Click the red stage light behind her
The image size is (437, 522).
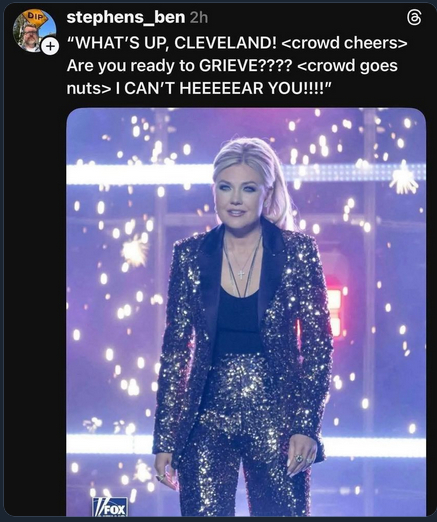click(x=334, y=312)
